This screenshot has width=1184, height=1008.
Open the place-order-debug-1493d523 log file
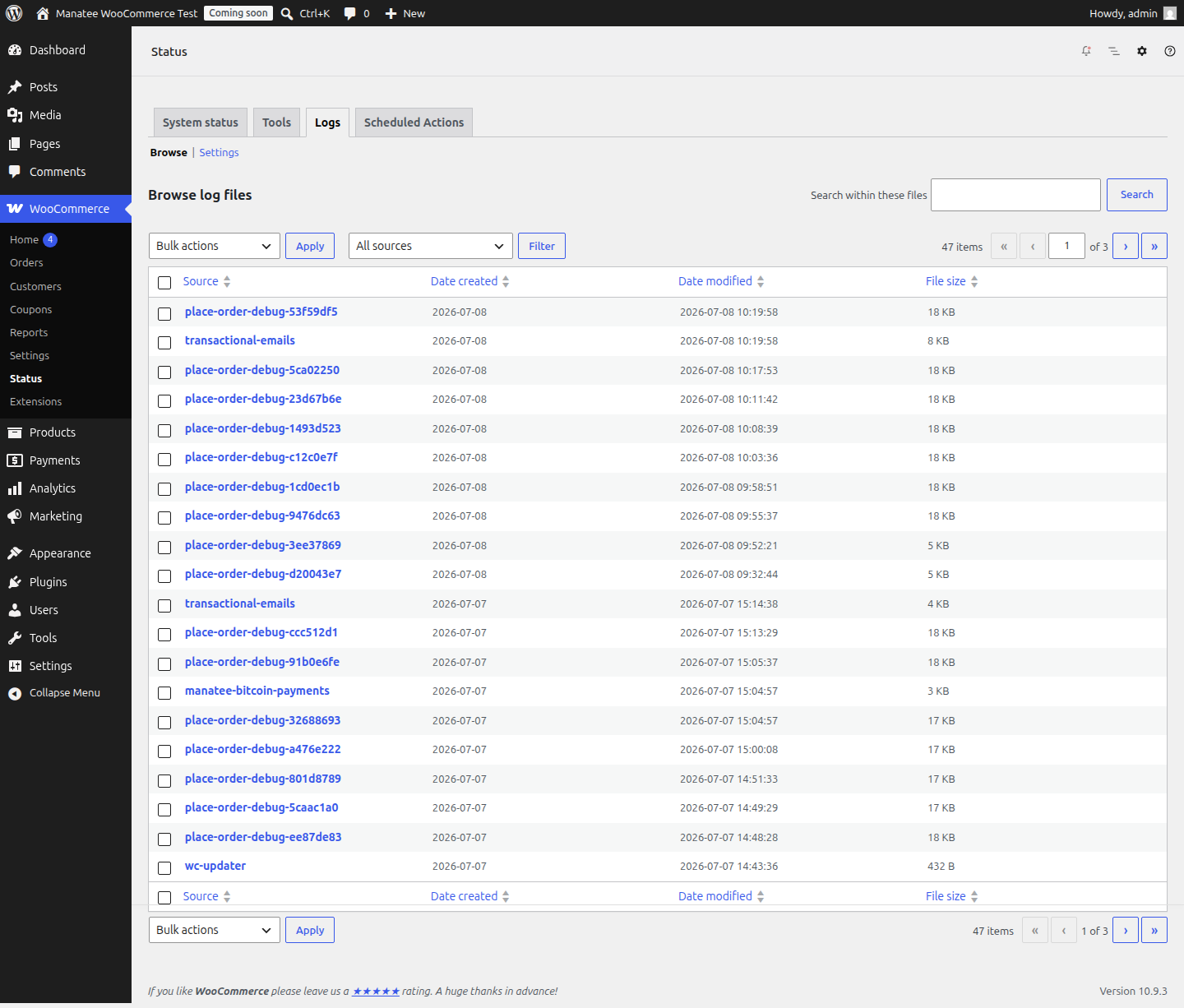click(263, 428)
